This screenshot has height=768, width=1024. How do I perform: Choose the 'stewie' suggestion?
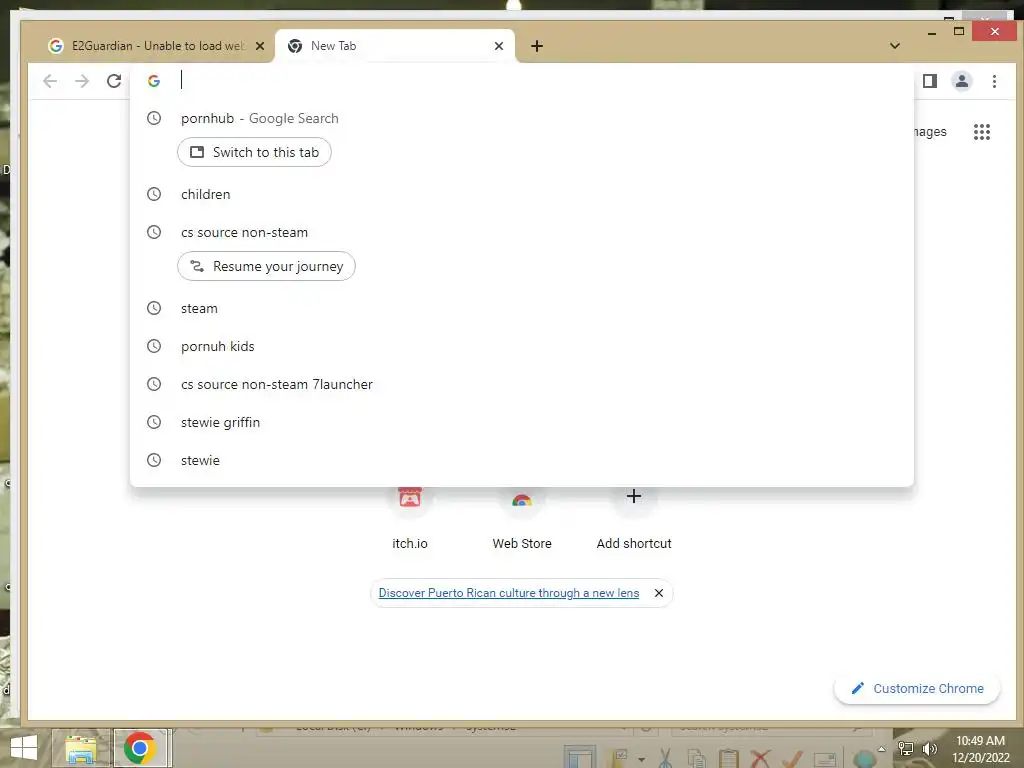pyautogui.click(x=522, y=460)
